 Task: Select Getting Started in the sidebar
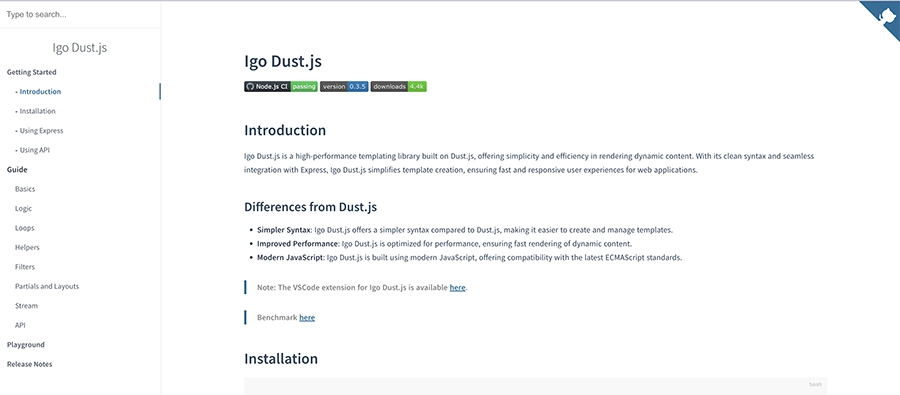point(32,72)
